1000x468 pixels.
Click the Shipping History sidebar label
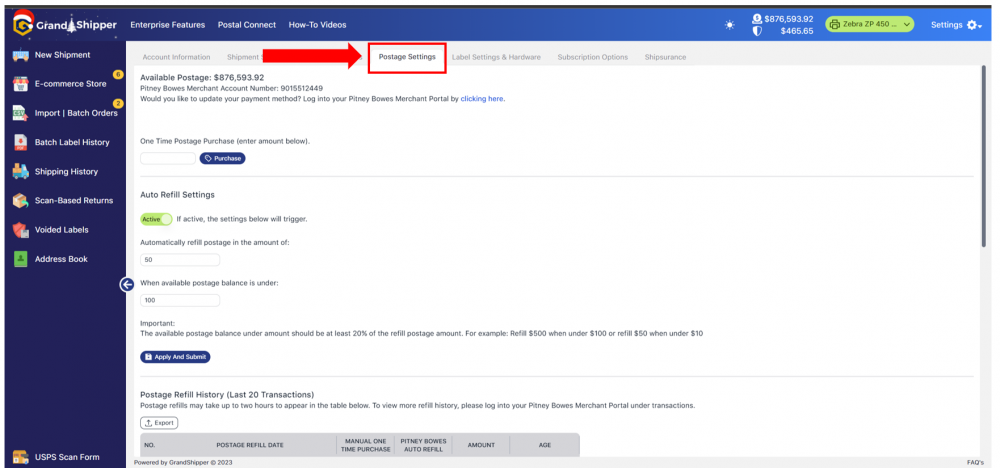tap(66, 172)
